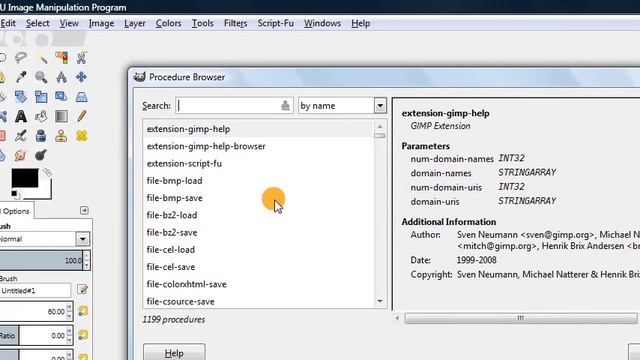
Task: Open the Select menu
Action: point(38,23)
